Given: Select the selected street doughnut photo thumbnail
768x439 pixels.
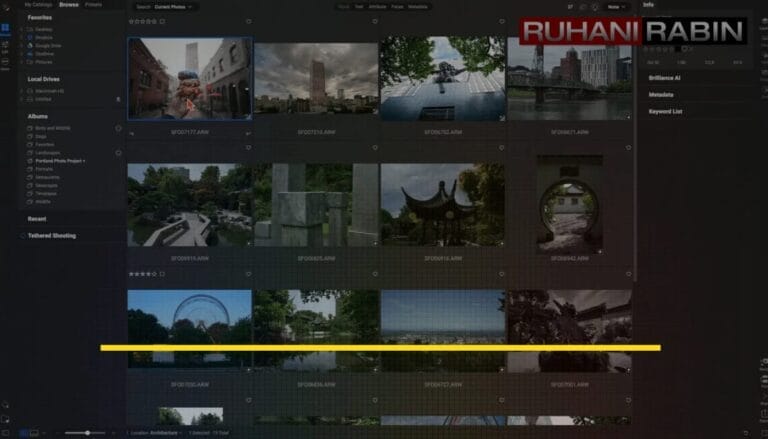Looking at the screenshot, I should [190, 79].
